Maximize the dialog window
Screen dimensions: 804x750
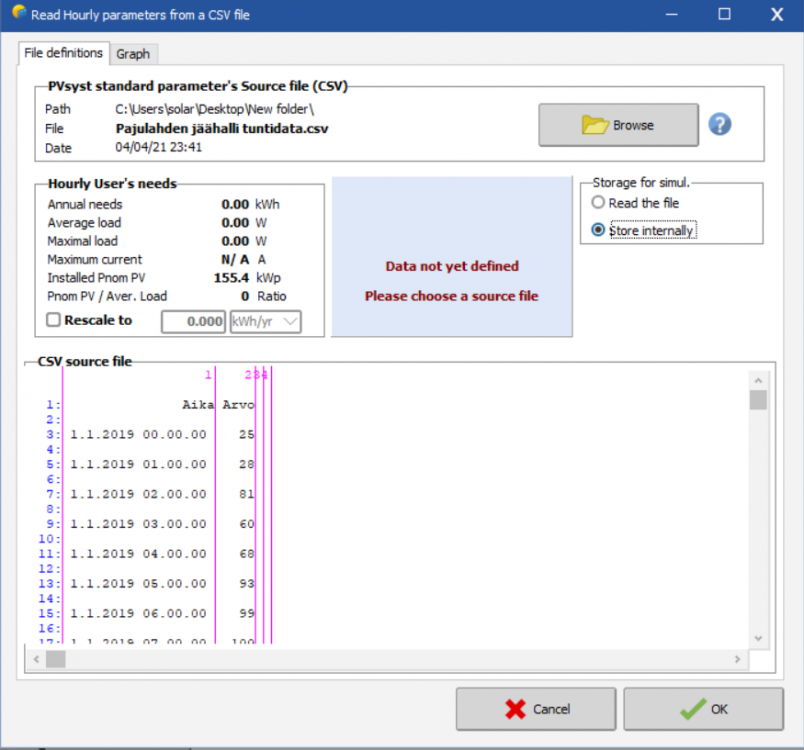click(724, 15)
